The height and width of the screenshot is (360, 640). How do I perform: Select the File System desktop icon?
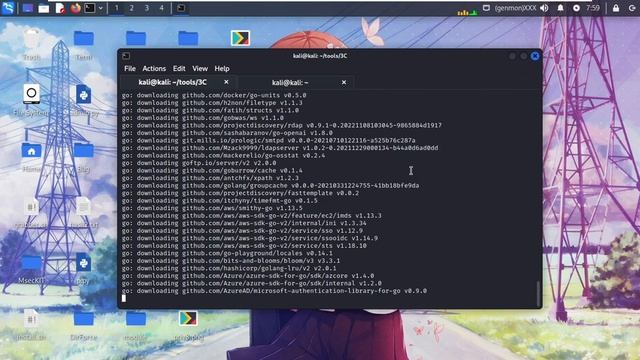pyautogui.click(x=31, y=100)
